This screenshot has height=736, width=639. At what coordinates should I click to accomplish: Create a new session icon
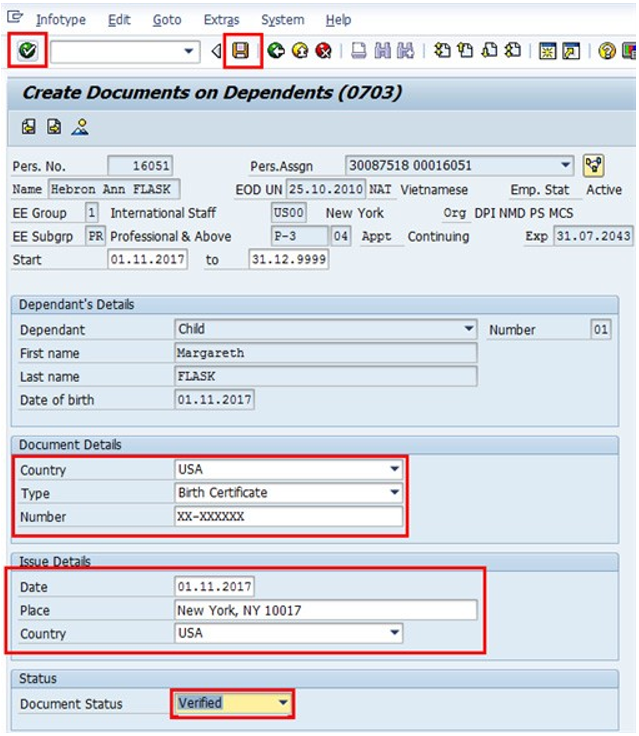[547, 51]
